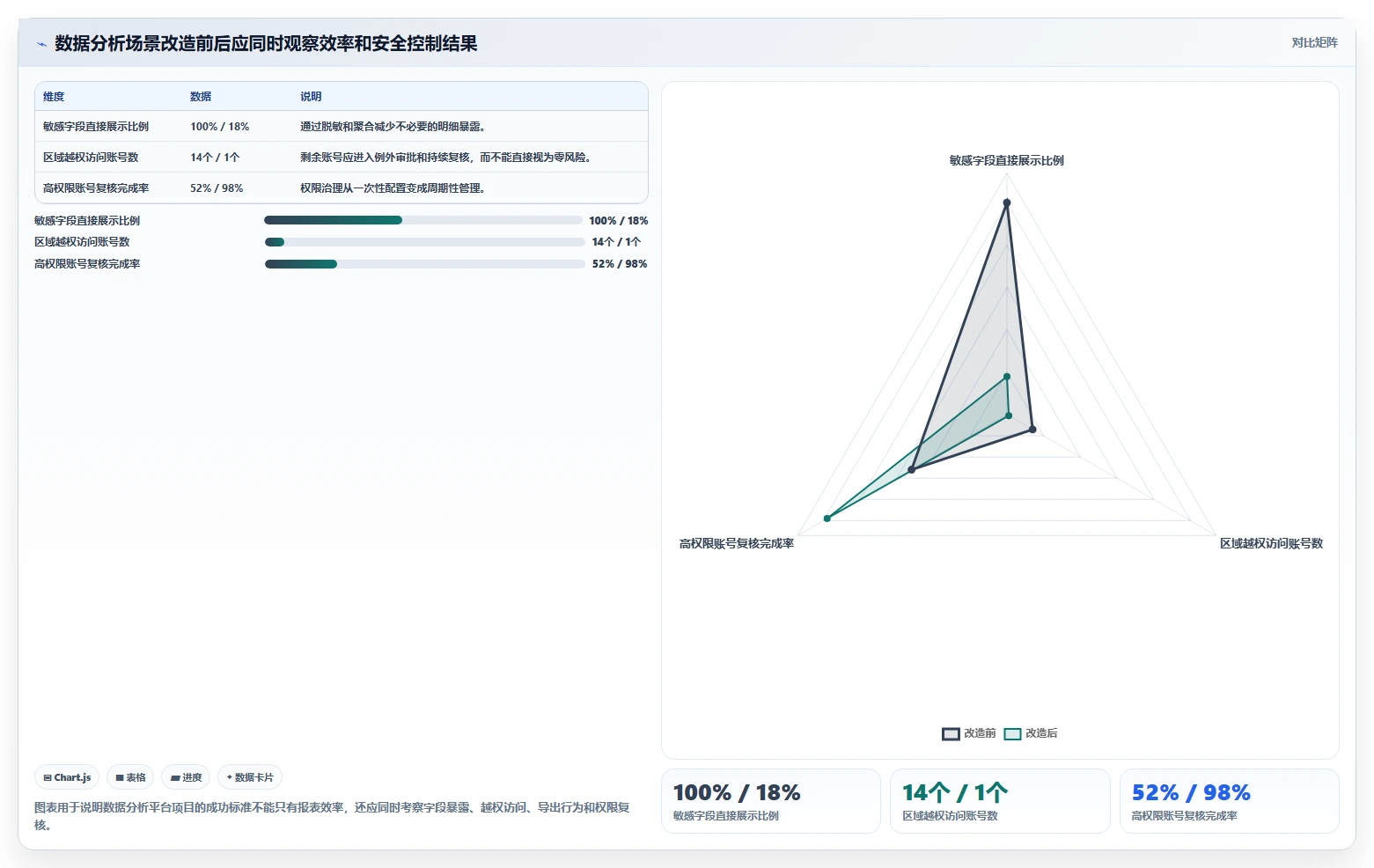Screen dimensions: 1374x868
Task: Click radar axis label 高权限账号复核完成率
Action: (x=737, y=543)
